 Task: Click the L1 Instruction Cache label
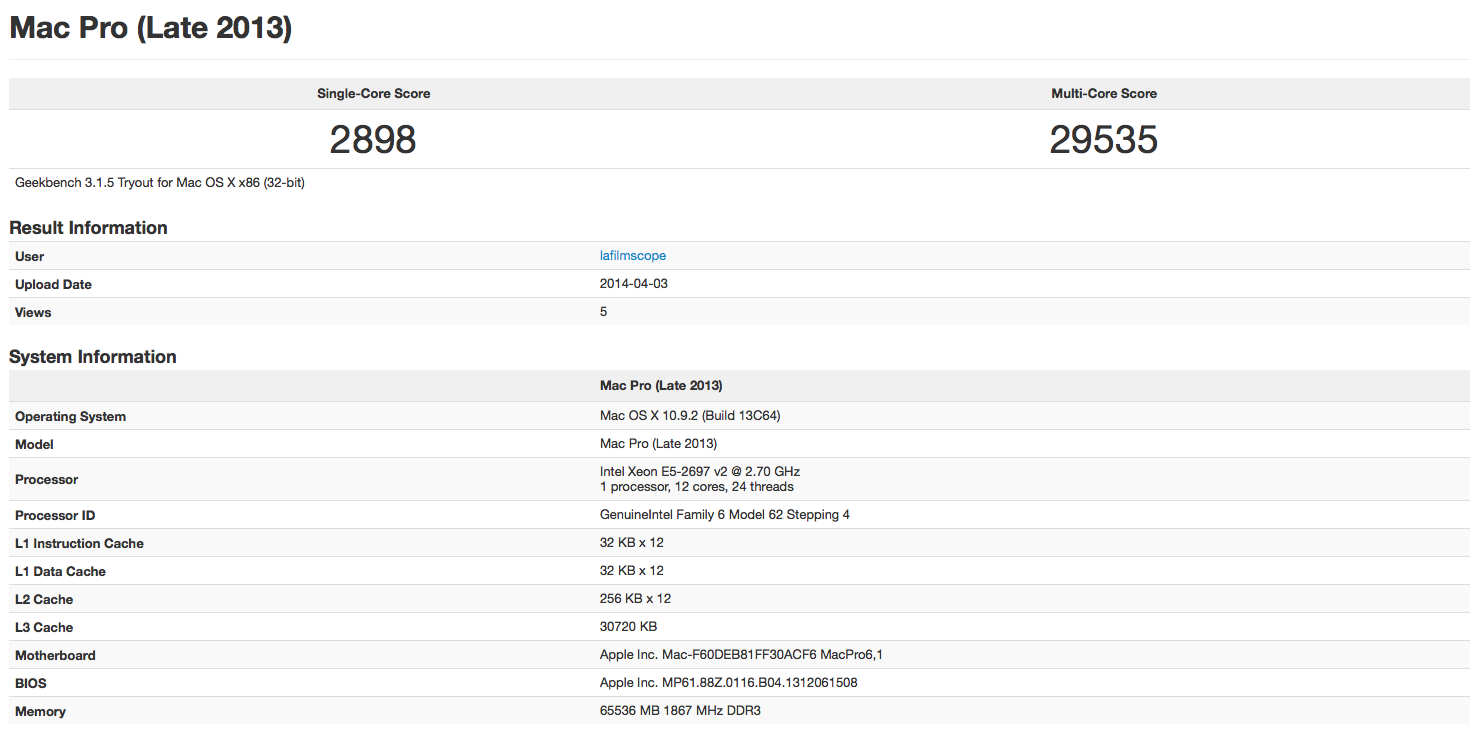tap(79, 544)
